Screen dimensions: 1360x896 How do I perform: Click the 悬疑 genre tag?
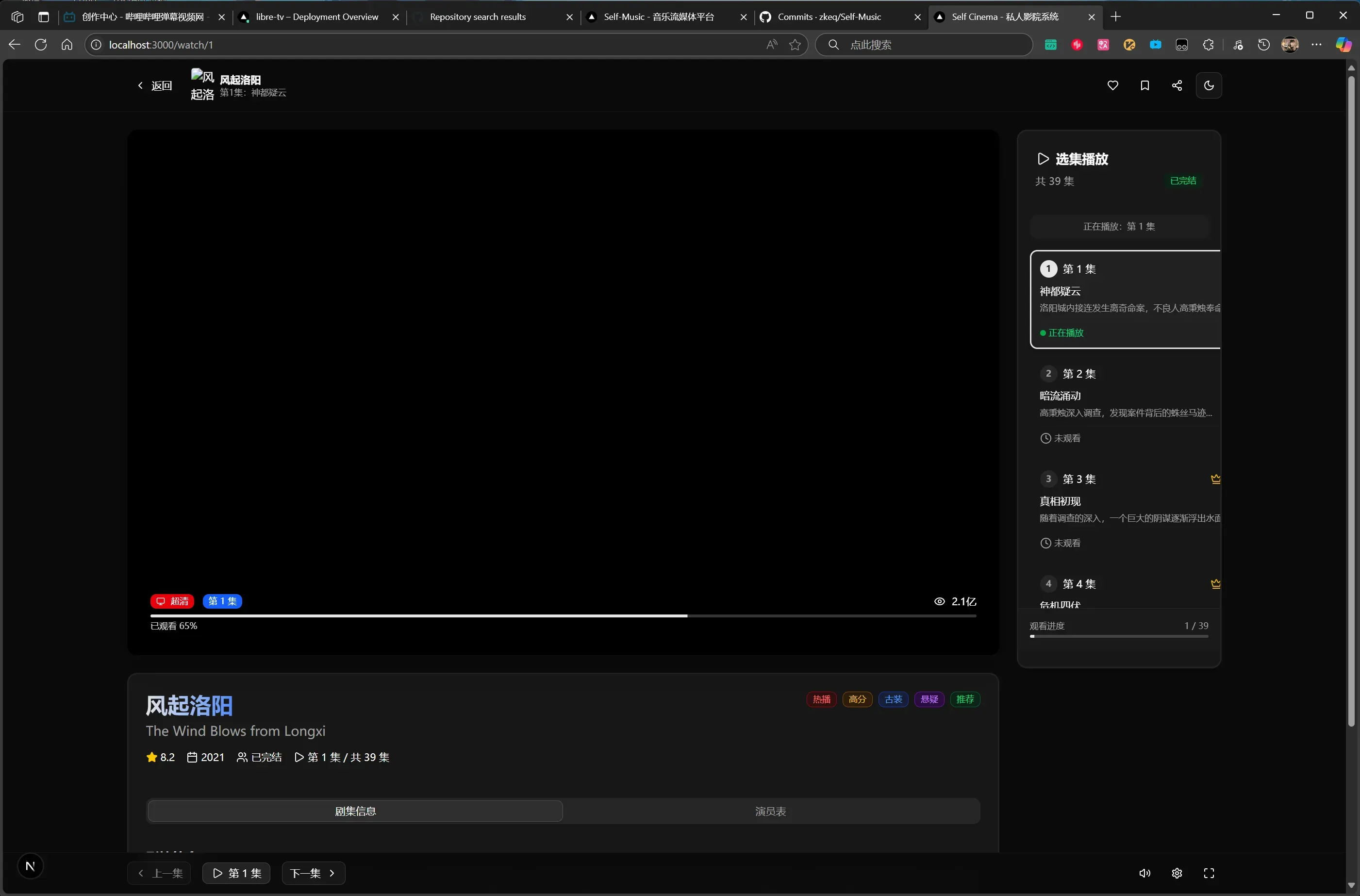(929, 699)
